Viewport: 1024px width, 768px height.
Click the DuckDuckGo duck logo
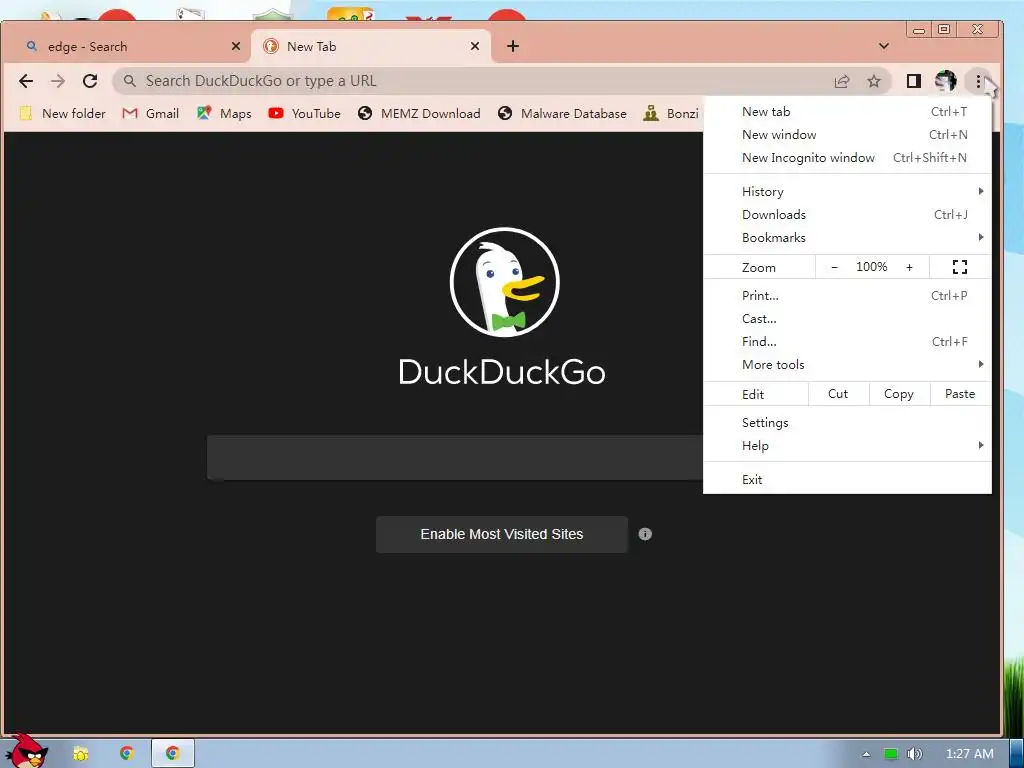(504, 282)
